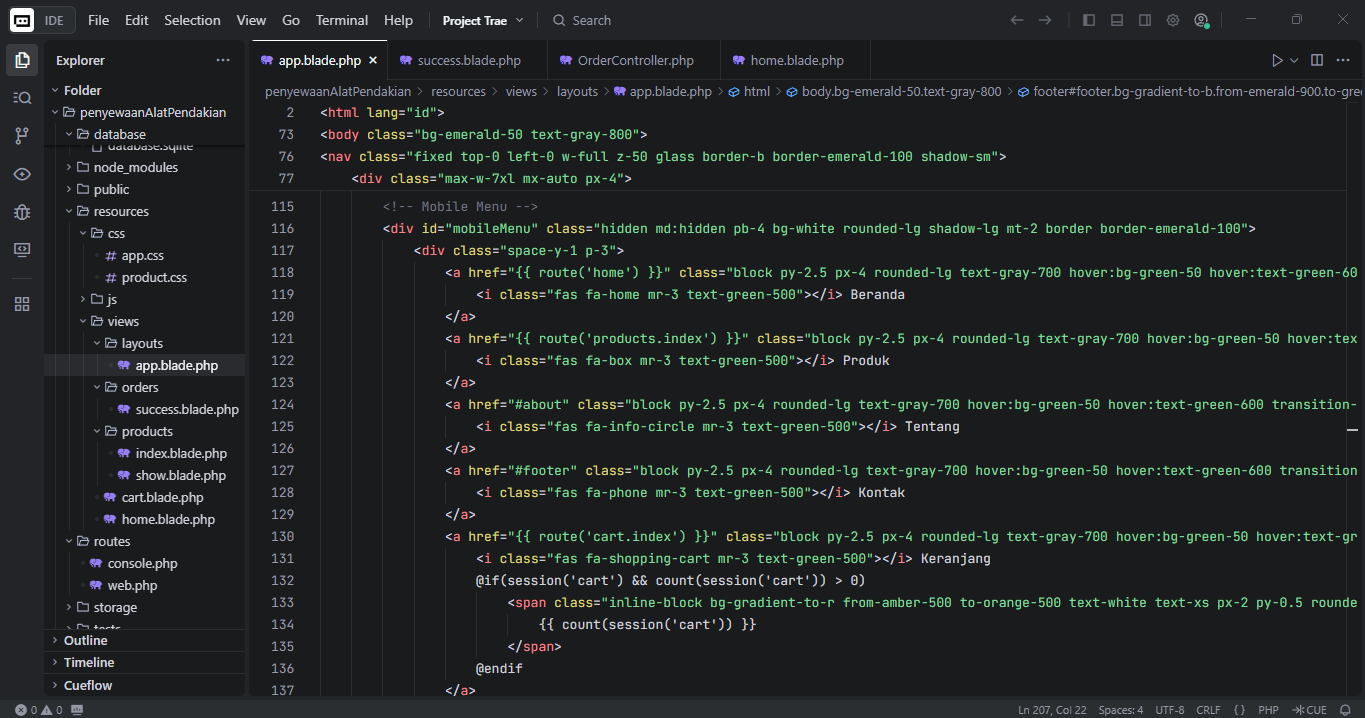Expand the Outline section

point(84,640)
